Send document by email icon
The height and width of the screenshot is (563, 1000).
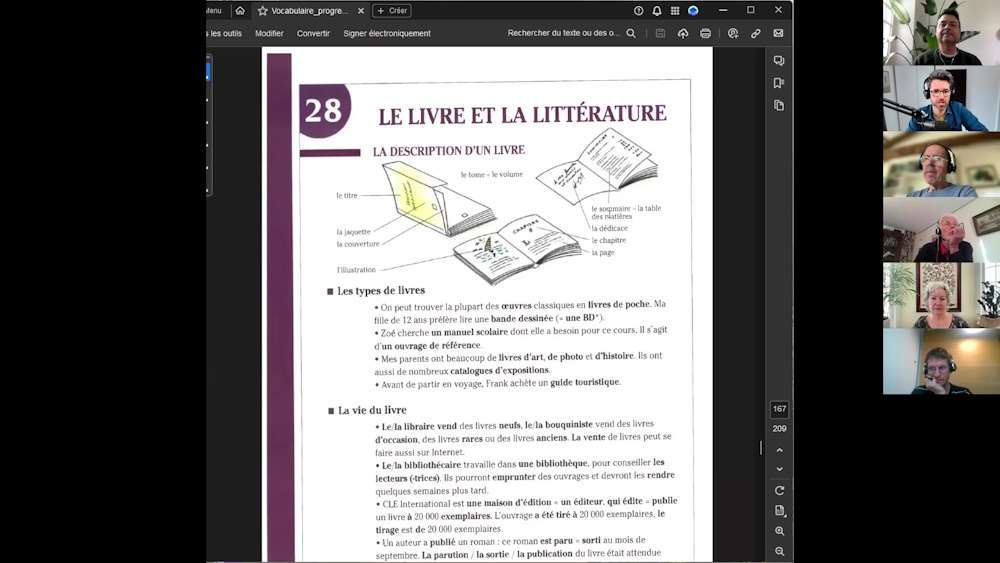(x=779, y=33)
